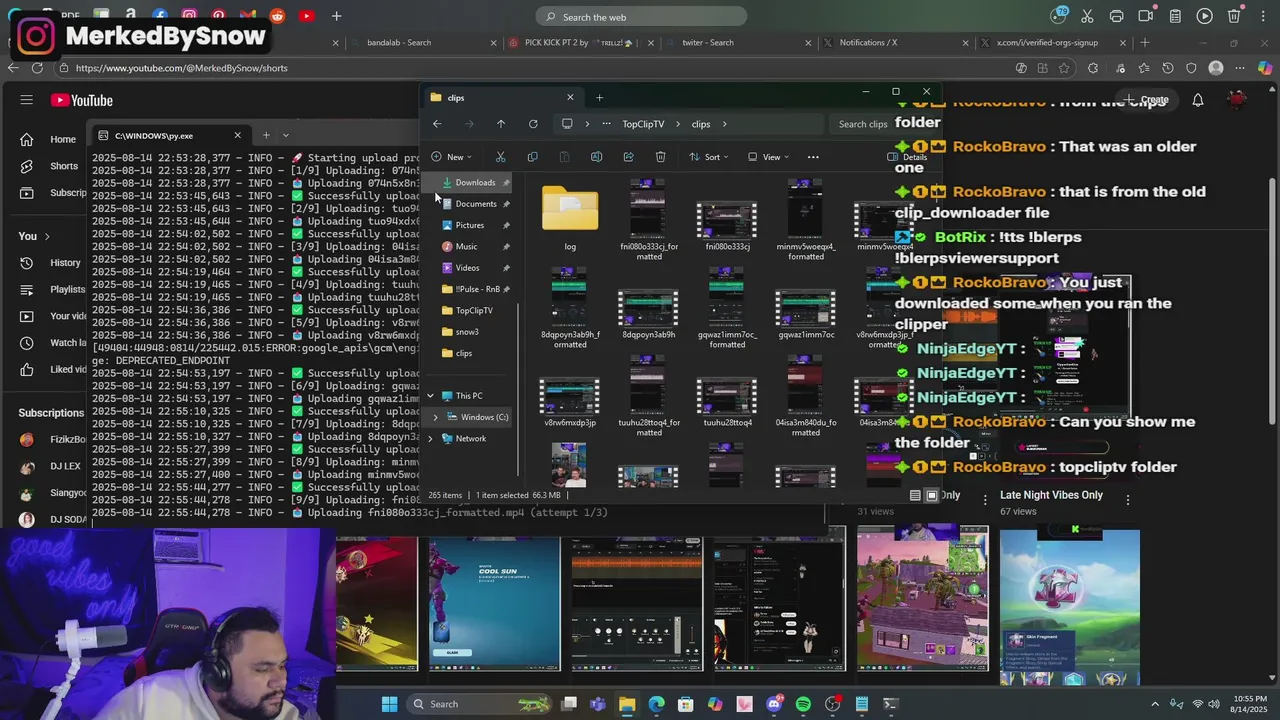The image size is (1280, 720).
Task: Rename the selected file in Explorer
Action: coord(596,157)
